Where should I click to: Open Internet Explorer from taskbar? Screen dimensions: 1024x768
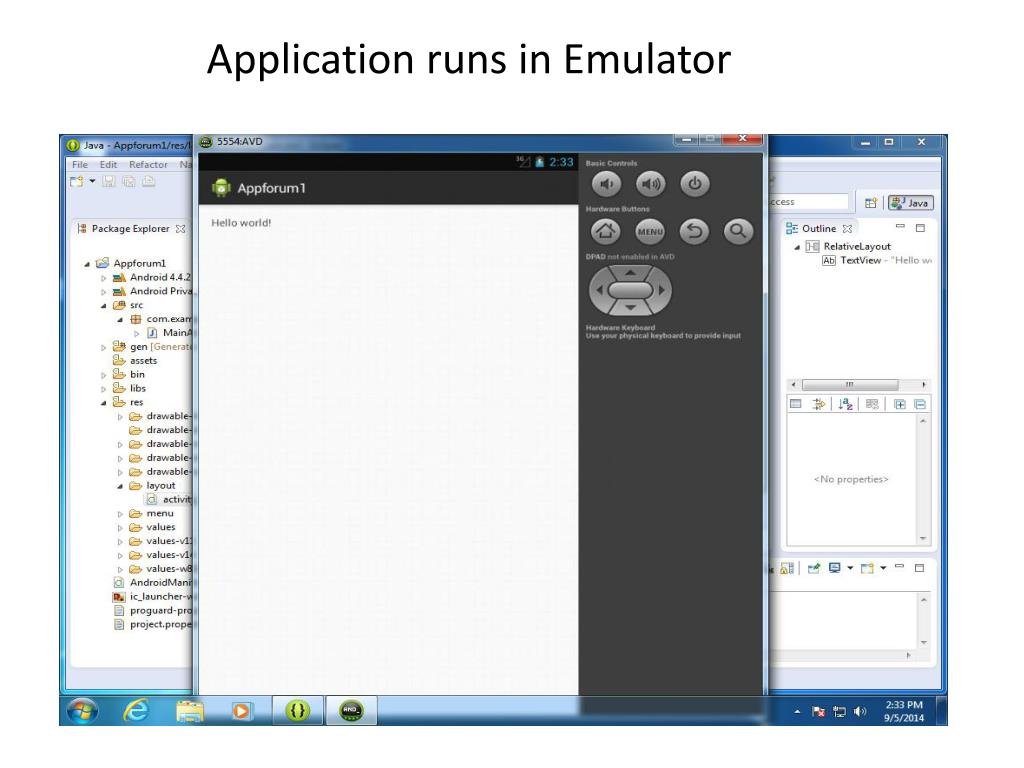[135, 711]
